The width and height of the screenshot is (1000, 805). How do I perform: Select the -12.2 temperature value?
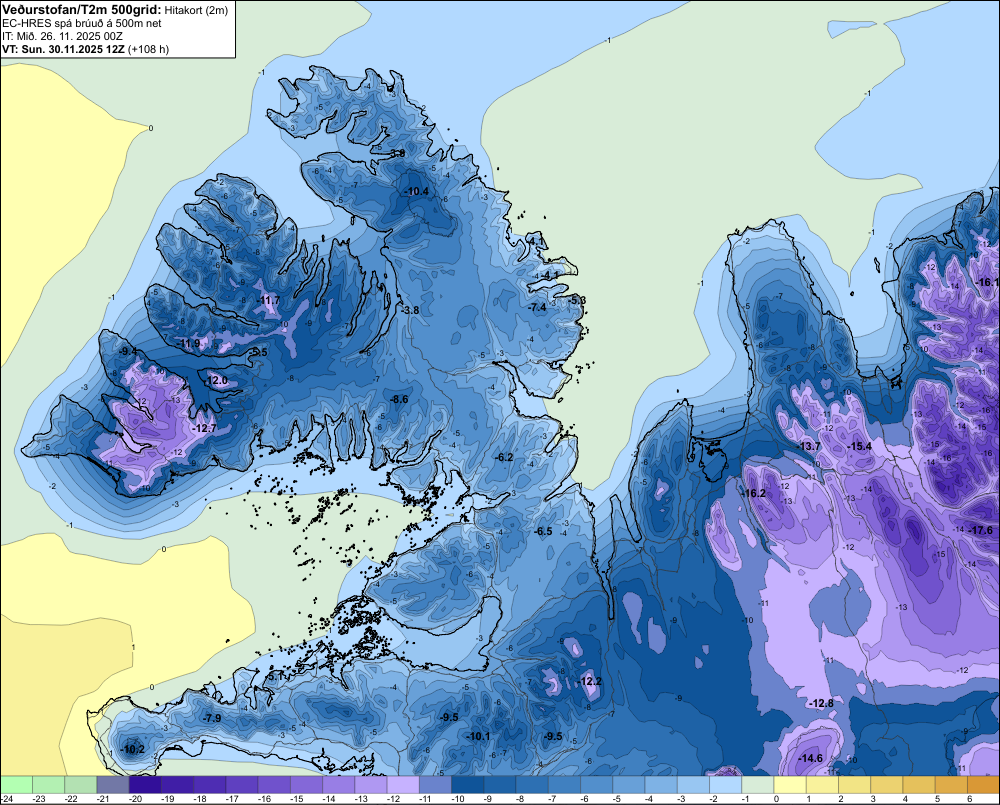(x=590, y=682)
